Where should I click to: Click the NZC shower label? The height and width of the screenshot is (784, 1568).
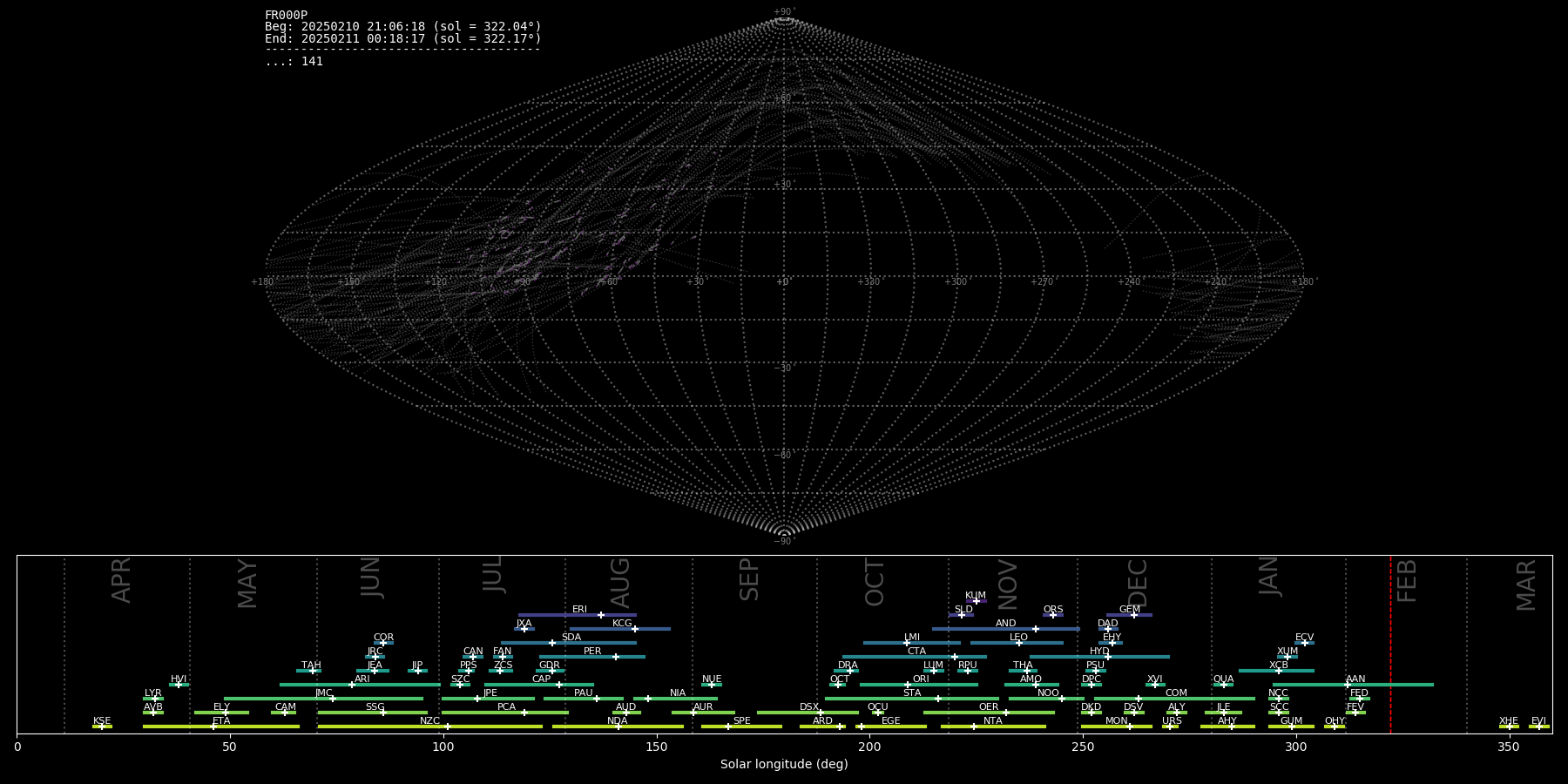(x=429, y=720)
